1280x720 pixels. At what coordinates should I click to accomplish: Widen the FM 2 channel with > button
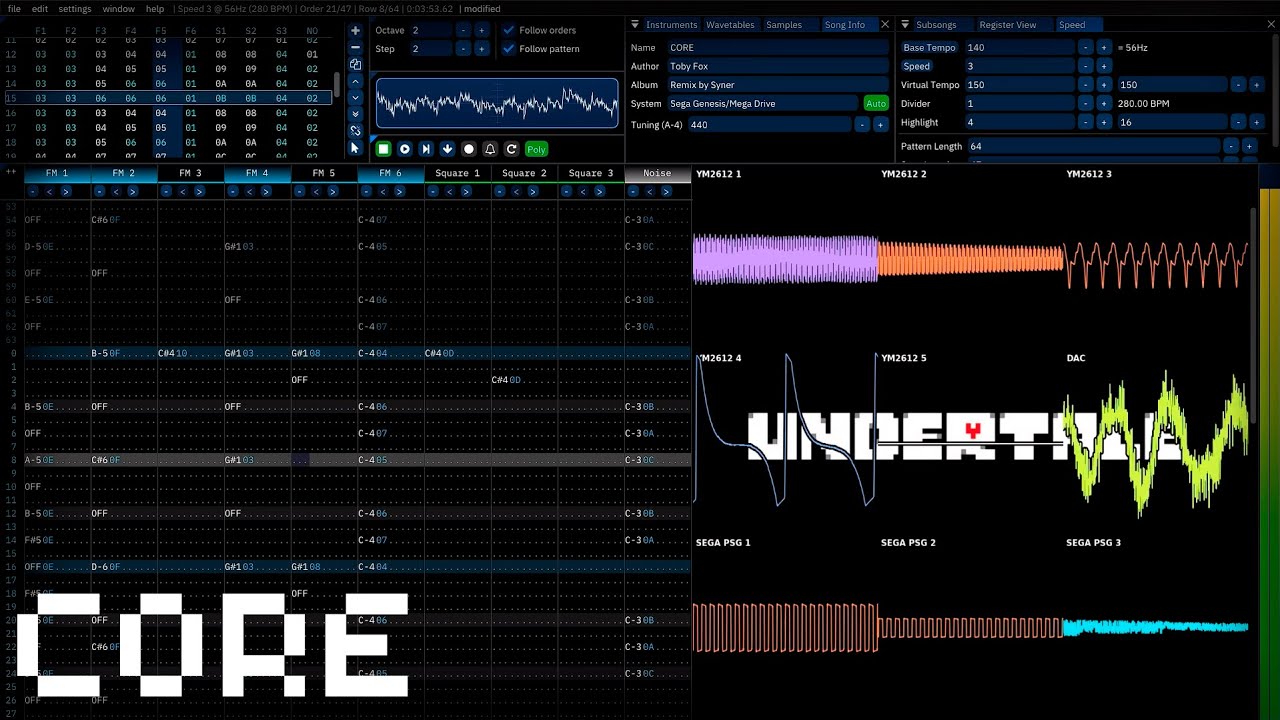tap(132, 191)
